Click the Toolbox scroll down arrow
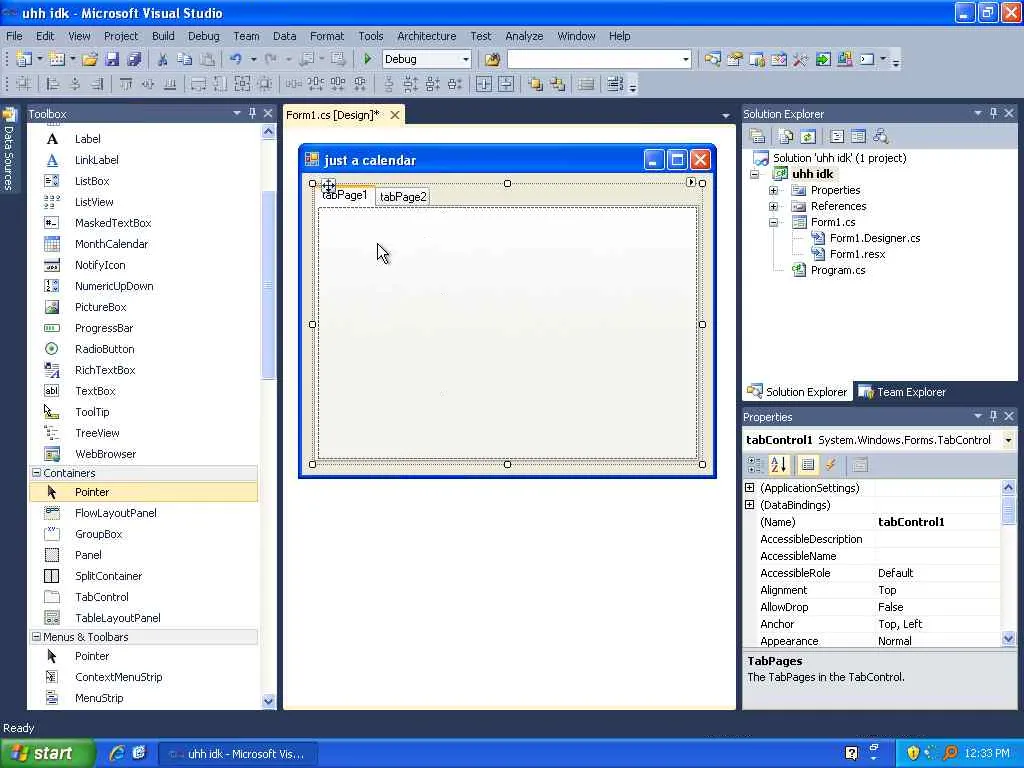This screenshot has height=768, width=1024. (x=268, y=701)
